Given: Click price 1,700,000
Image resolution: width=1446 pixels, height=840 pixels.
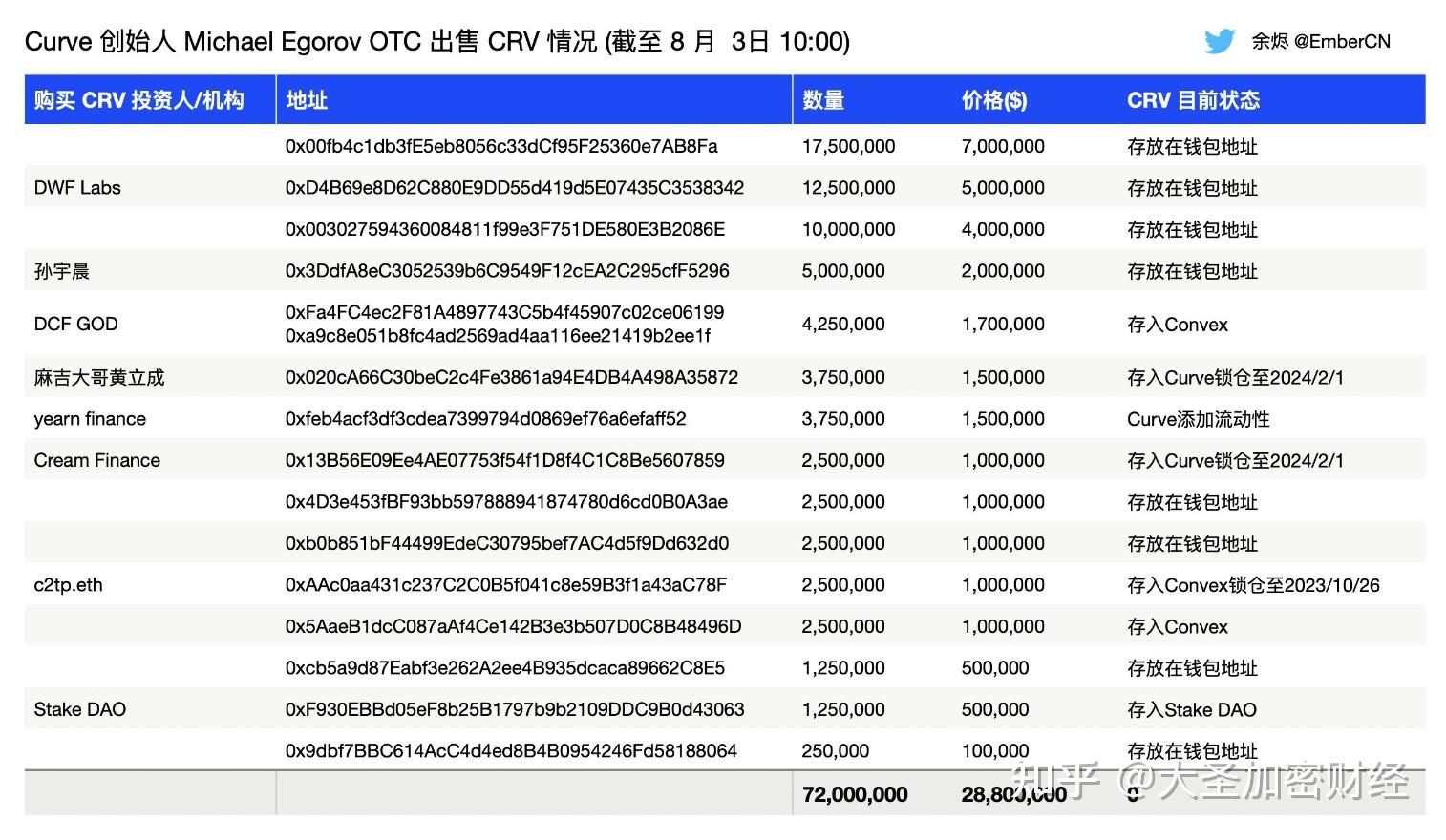Looking at the screenshot, I should (x=1003, y=325).
